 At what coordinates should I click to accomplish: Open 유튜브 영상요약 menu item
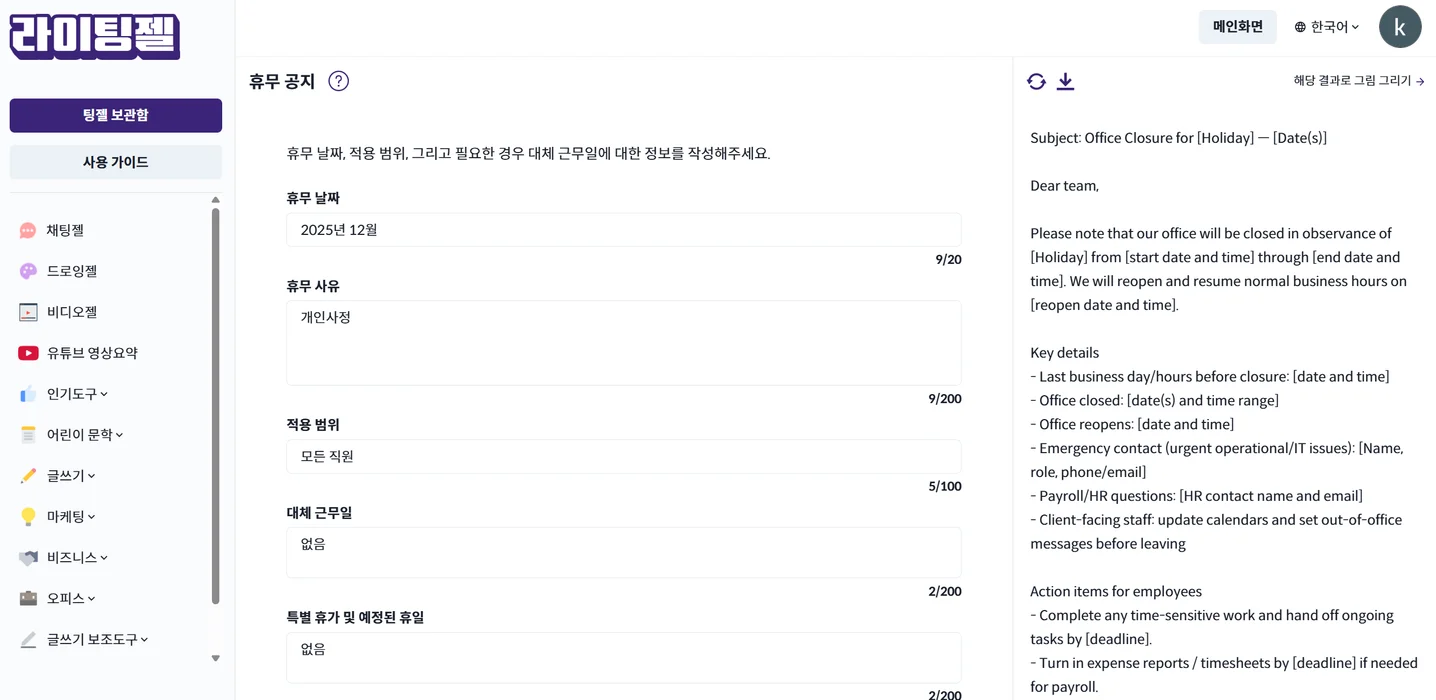click(92, 353)
